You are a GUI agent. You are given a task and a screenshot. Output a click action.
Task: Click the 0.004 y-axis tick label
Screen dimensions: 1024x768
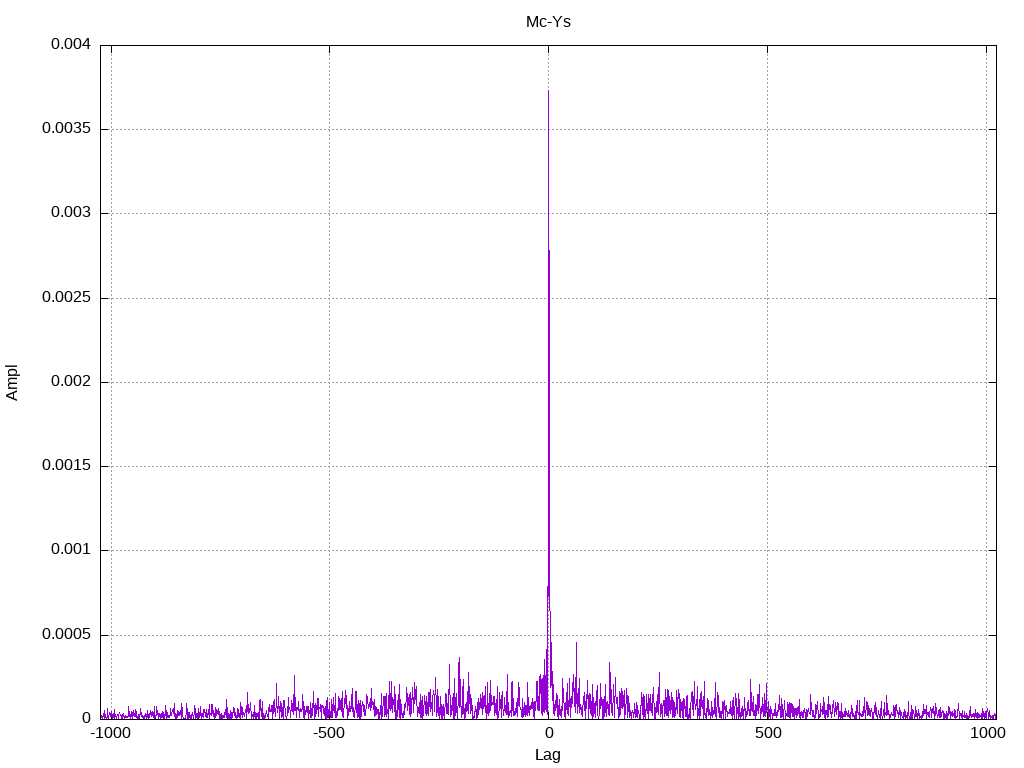[x=71, y=45]
